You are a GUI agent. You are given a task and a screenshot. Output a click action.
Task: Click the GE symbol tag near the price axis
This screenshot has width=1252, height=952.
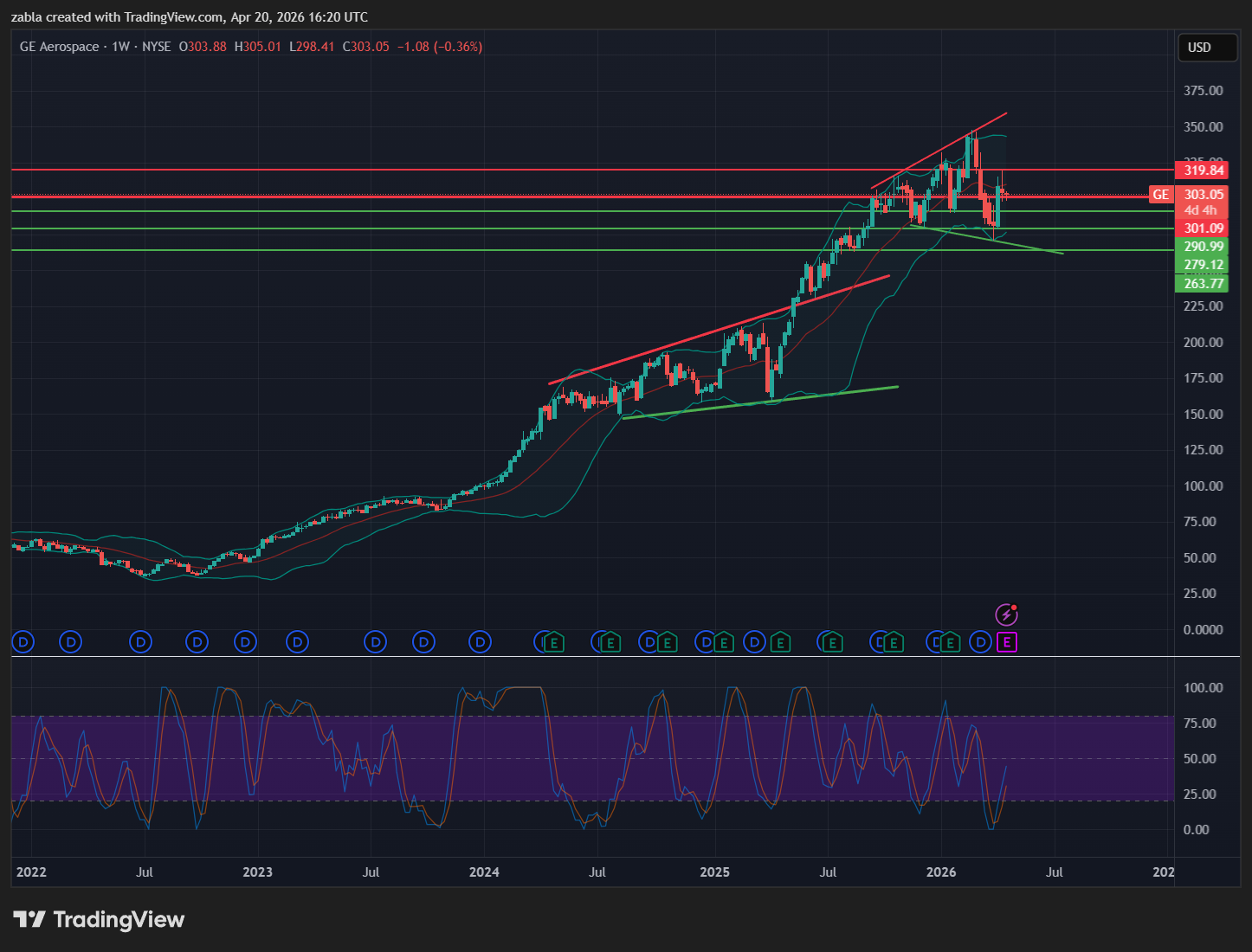point(1160,195)
